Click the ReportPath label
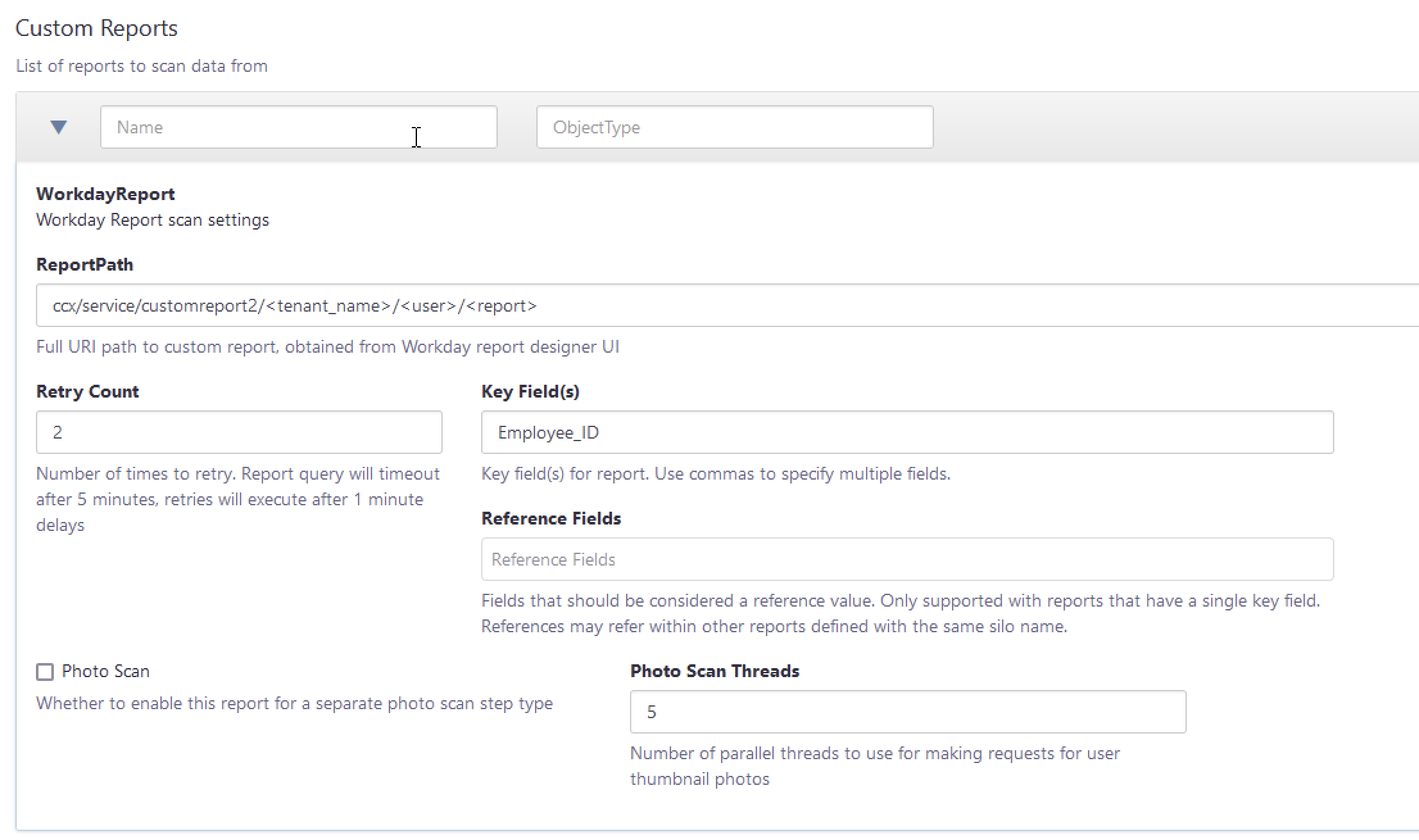 [x=85, y=264]
